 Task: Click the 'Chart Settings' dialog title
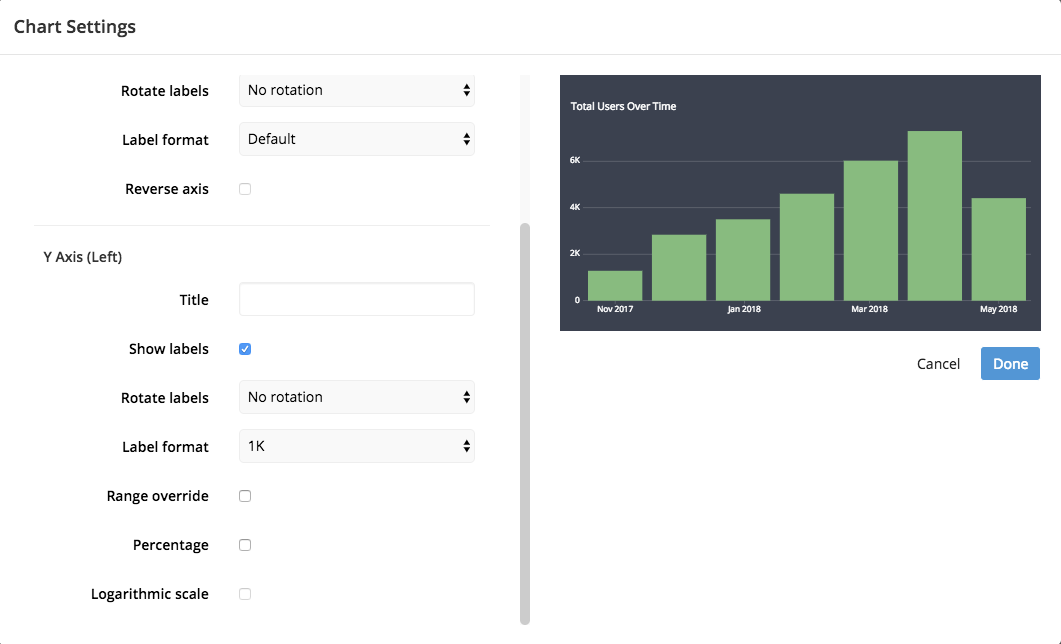(x=74, y=26)
